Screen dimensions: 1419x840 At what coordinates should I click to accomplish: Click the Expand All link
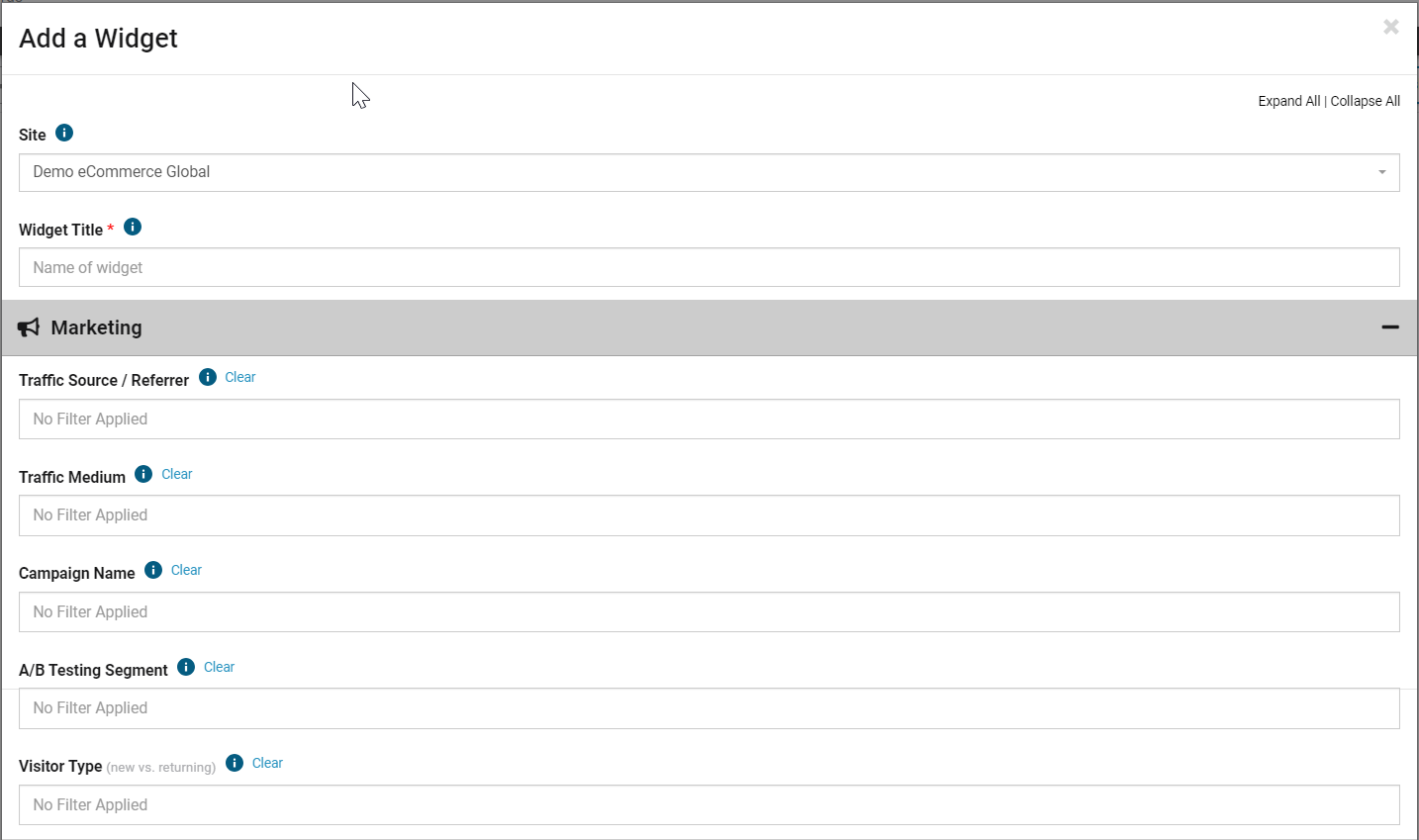coord(1288,100)
